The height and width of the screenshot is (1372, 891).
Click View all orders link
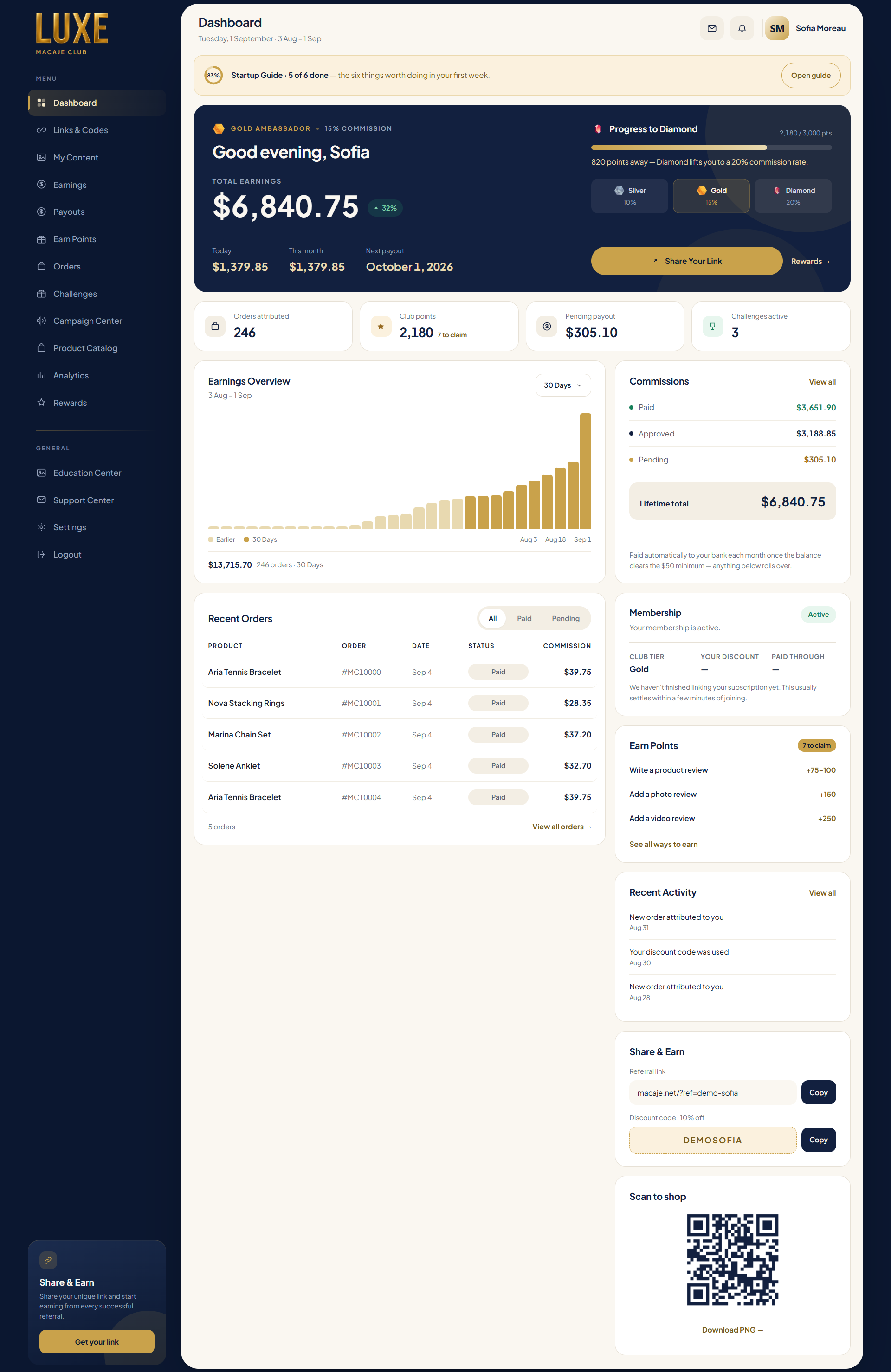point(561,827)
